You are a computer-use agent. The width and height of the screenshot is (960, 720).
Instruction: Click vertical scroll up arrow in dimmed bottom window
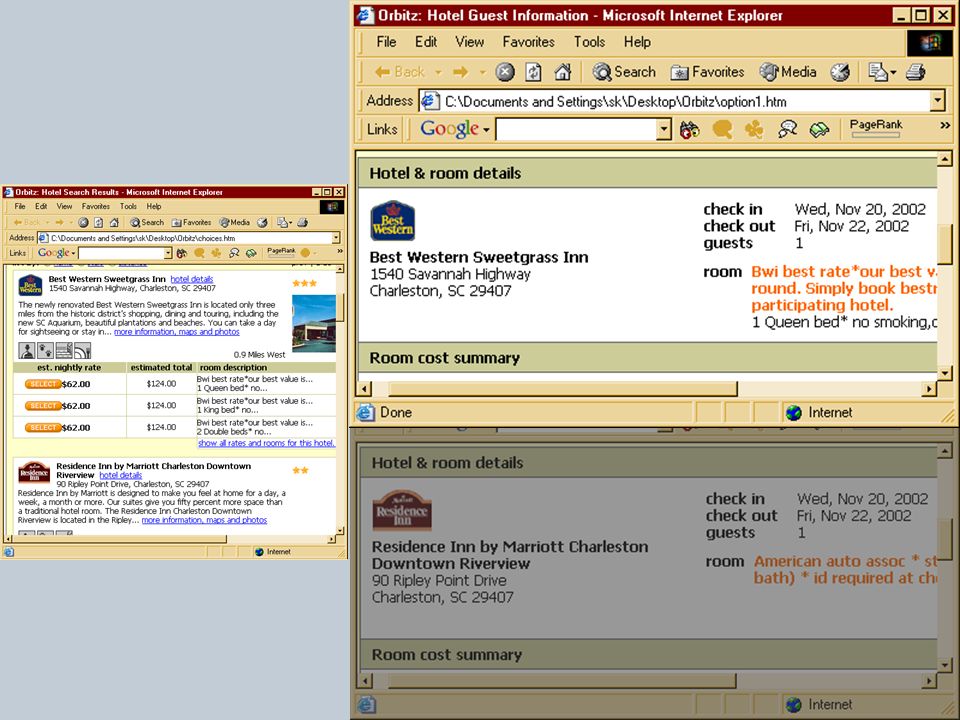[945, 452]
